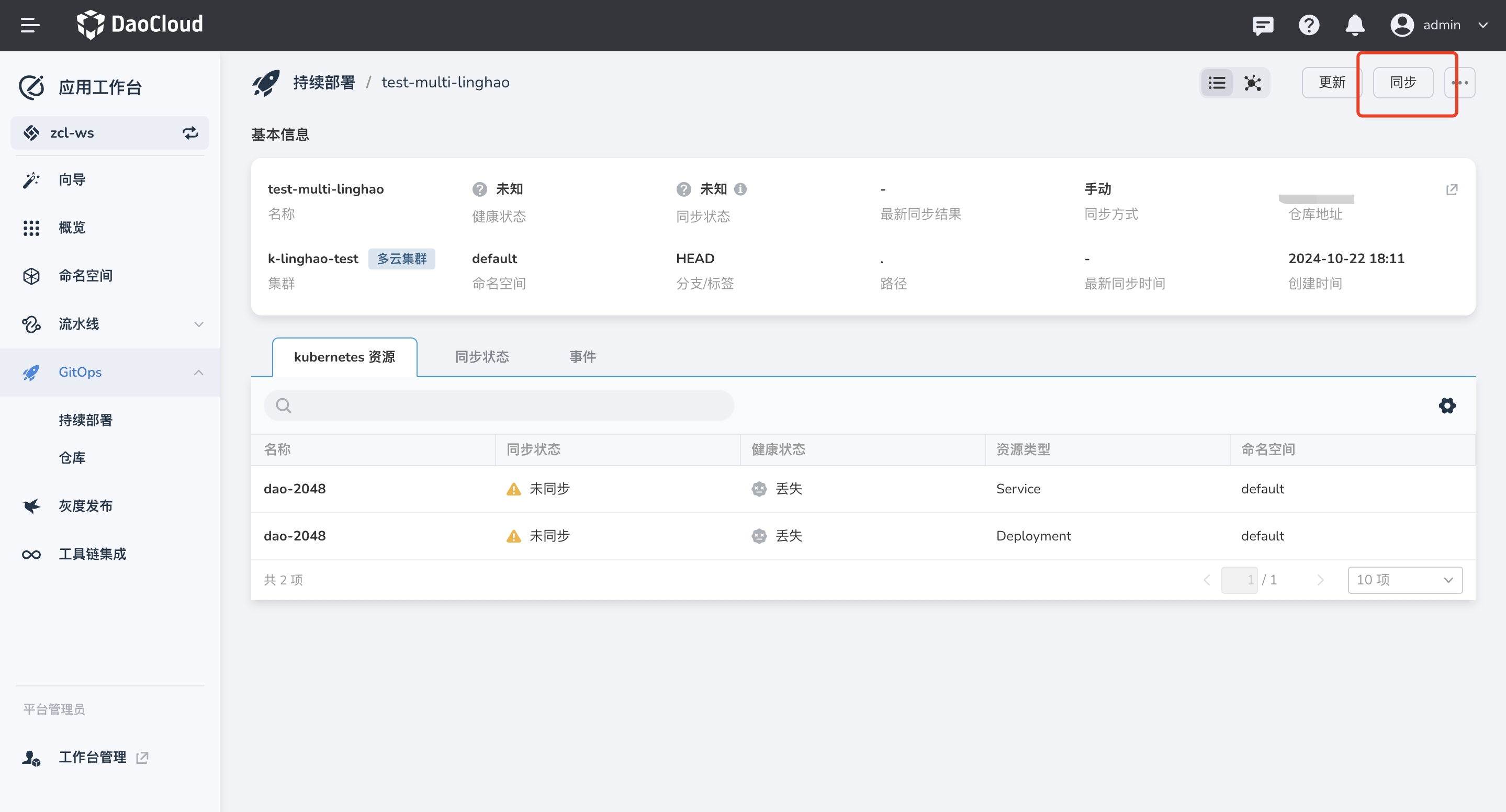Open repository address external link icon

click(1452, 189)
